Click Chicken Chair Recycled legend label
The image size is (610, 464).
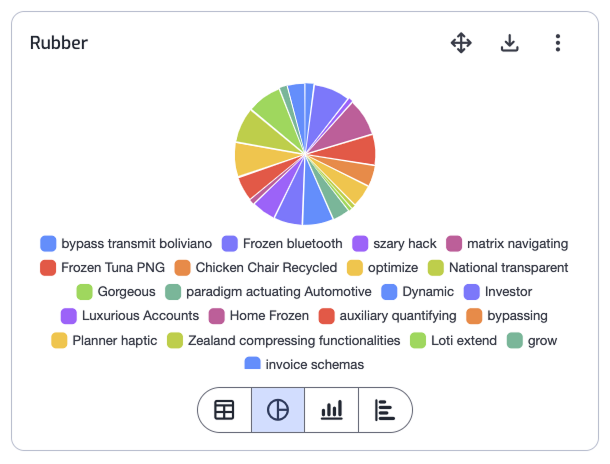[266, 268]
